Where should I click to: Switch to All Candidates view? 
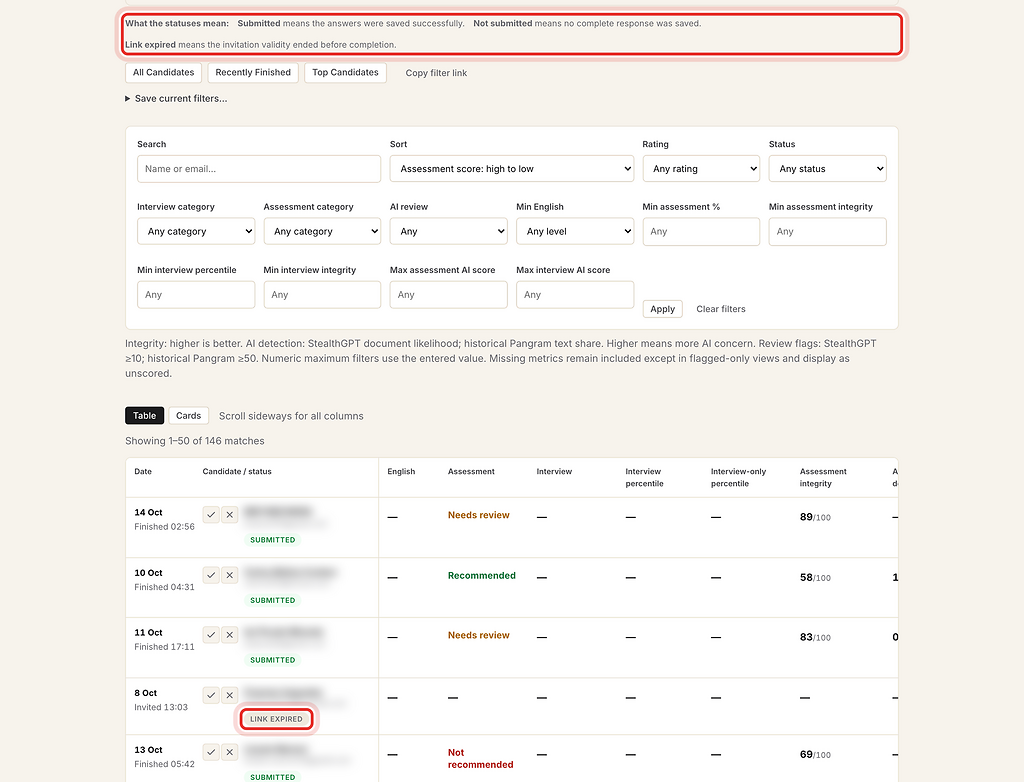click(163, 73)
